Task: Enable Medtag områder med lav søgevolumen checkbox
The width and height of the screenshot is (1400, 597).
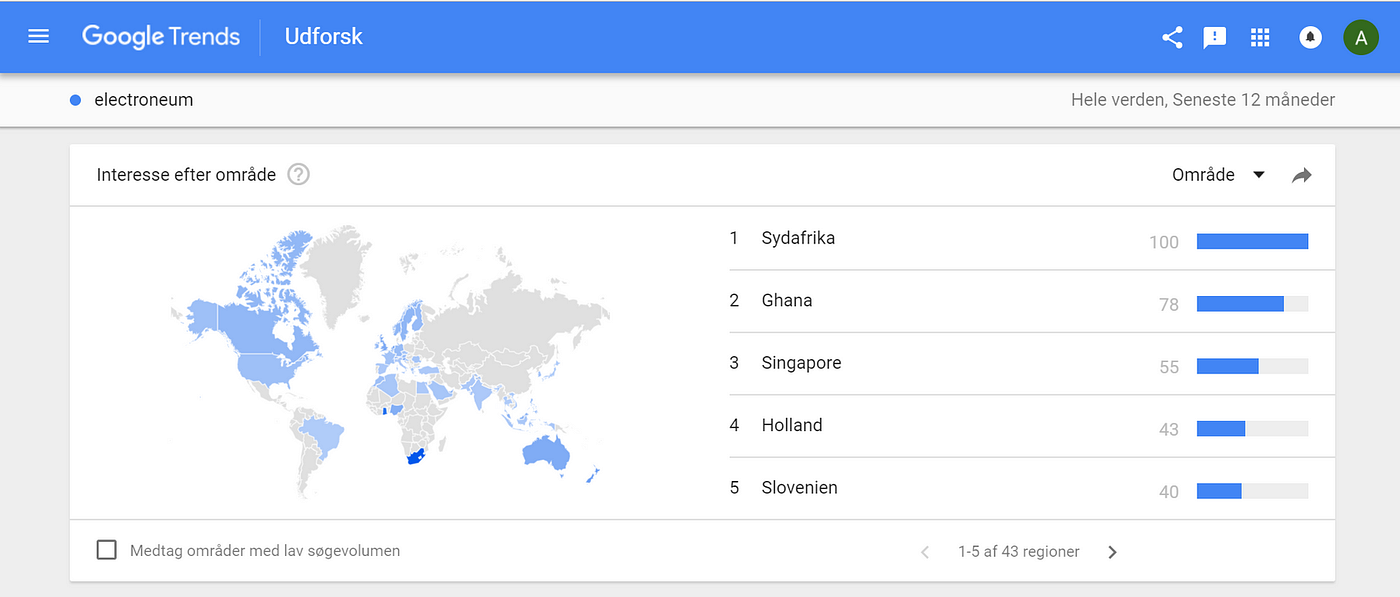Action: pos(107,550)
